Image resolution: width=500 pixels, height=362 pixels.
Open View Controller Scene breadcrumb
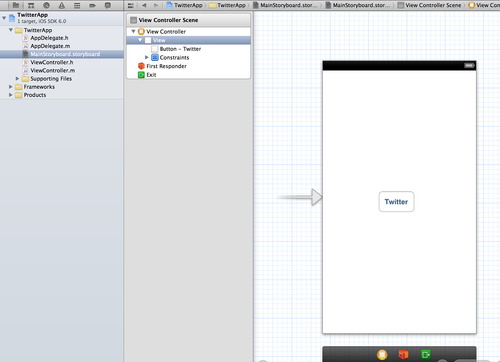[430, 5]
